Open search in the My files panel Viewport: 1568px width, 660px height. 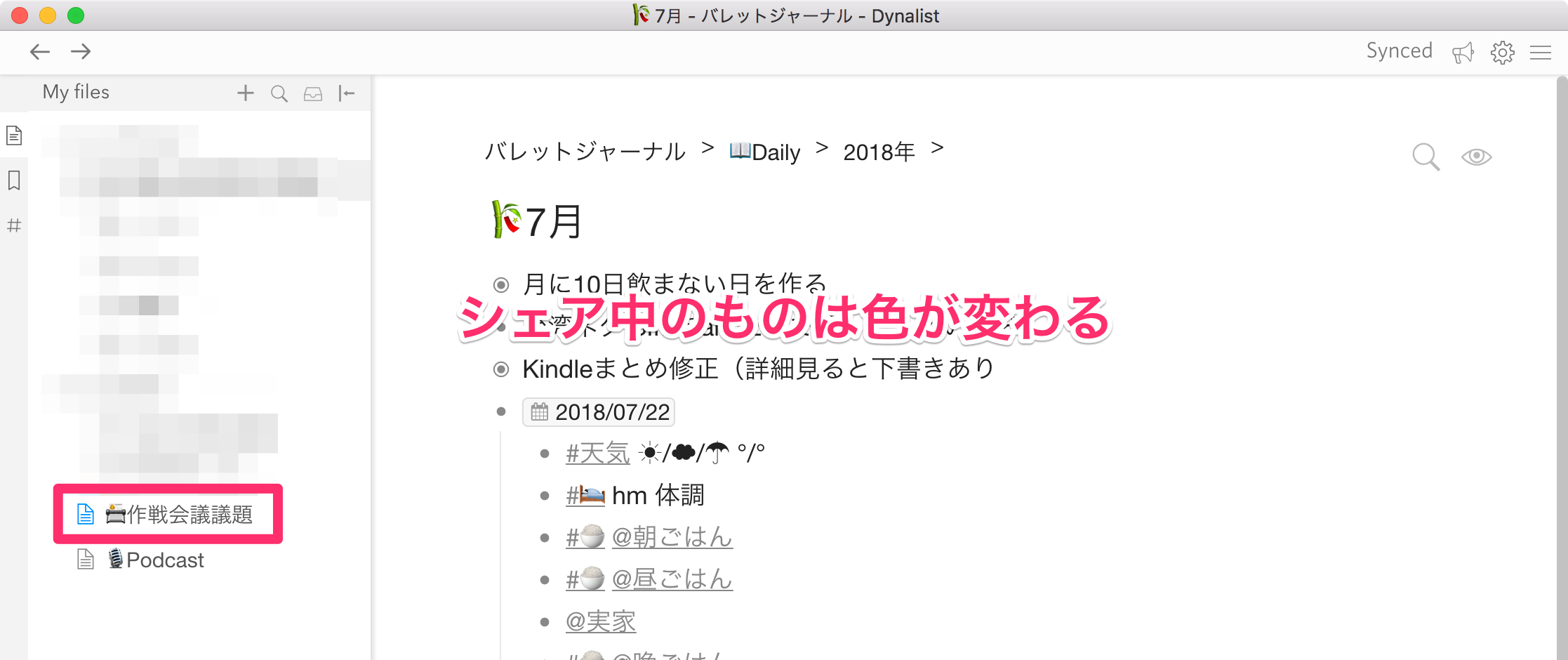pyautogui.click(x=279, y=93)
